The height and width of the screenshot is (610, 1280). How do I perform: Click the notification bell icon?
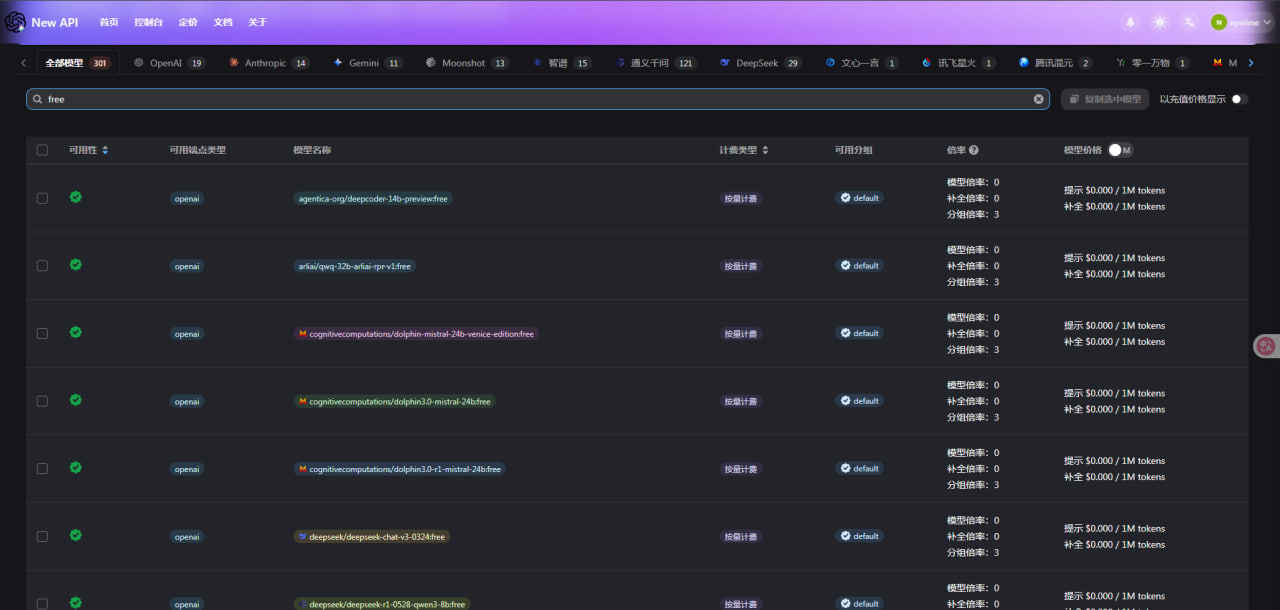coord(1131,22)
